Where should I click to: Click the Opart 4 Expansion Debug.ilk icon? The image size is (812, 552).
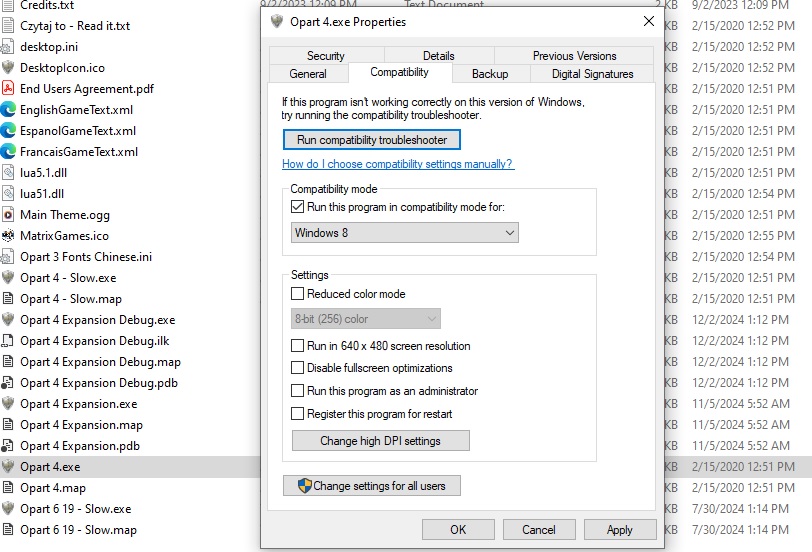click(8, 341)
